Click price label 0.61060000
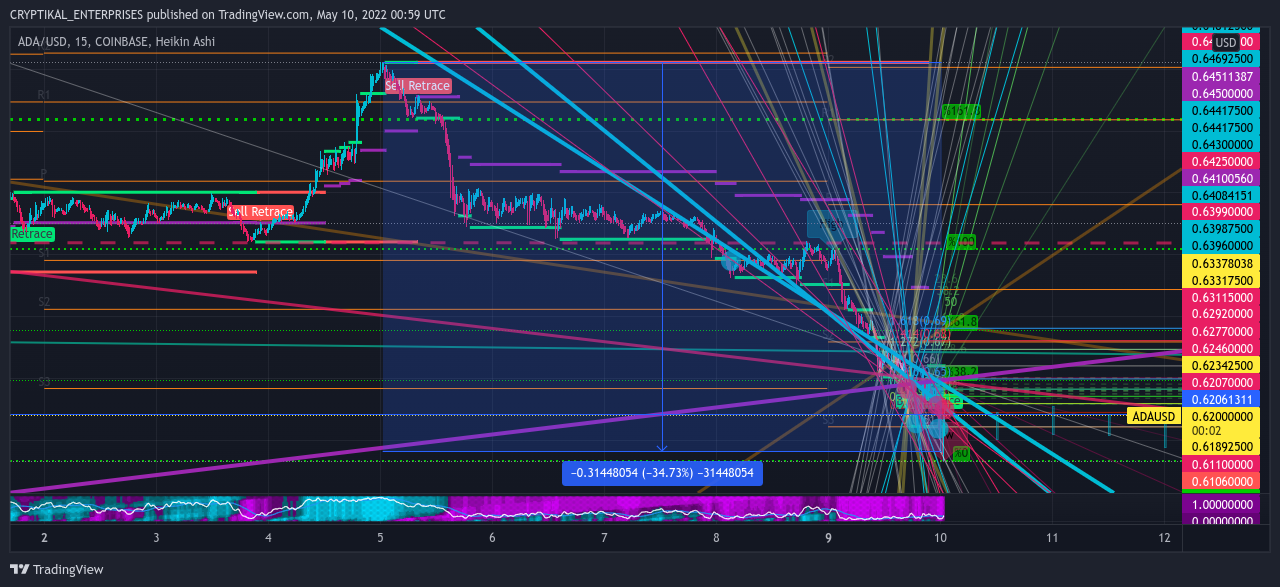Image resolution: width=1280 pixels, height=587 pixels. (1222, 483)
